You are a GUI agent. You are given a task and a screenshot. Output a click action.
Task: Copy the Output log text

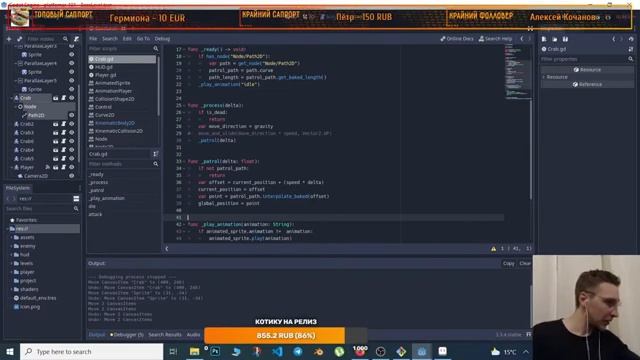click(509, 263)
